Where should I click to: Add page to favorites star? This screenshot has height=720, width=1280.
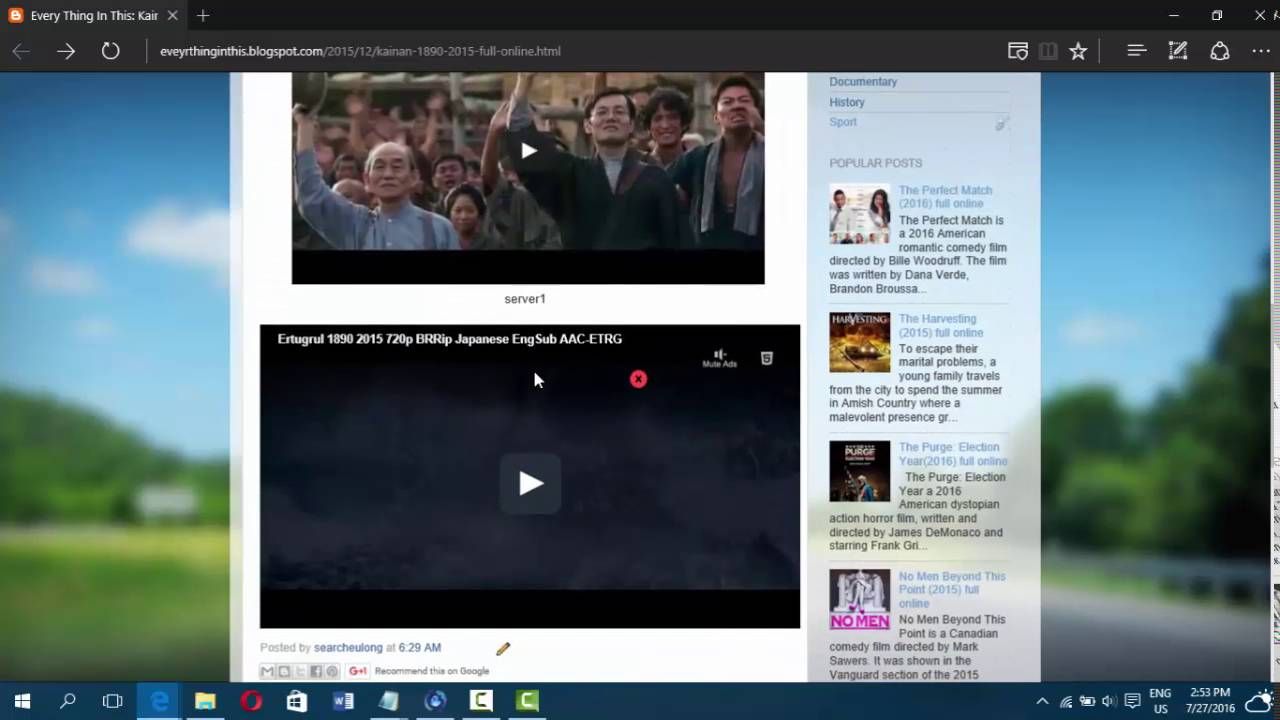point(1078,51)
